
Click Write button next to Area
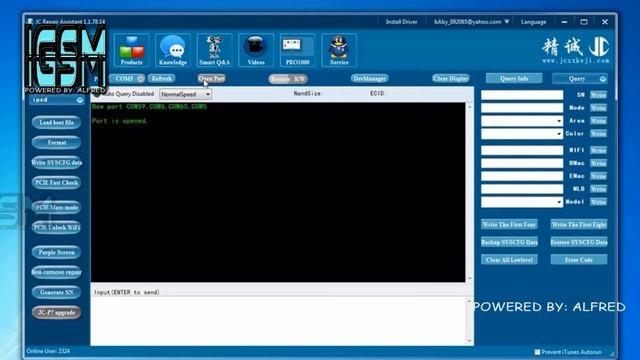tap(598, 121)
